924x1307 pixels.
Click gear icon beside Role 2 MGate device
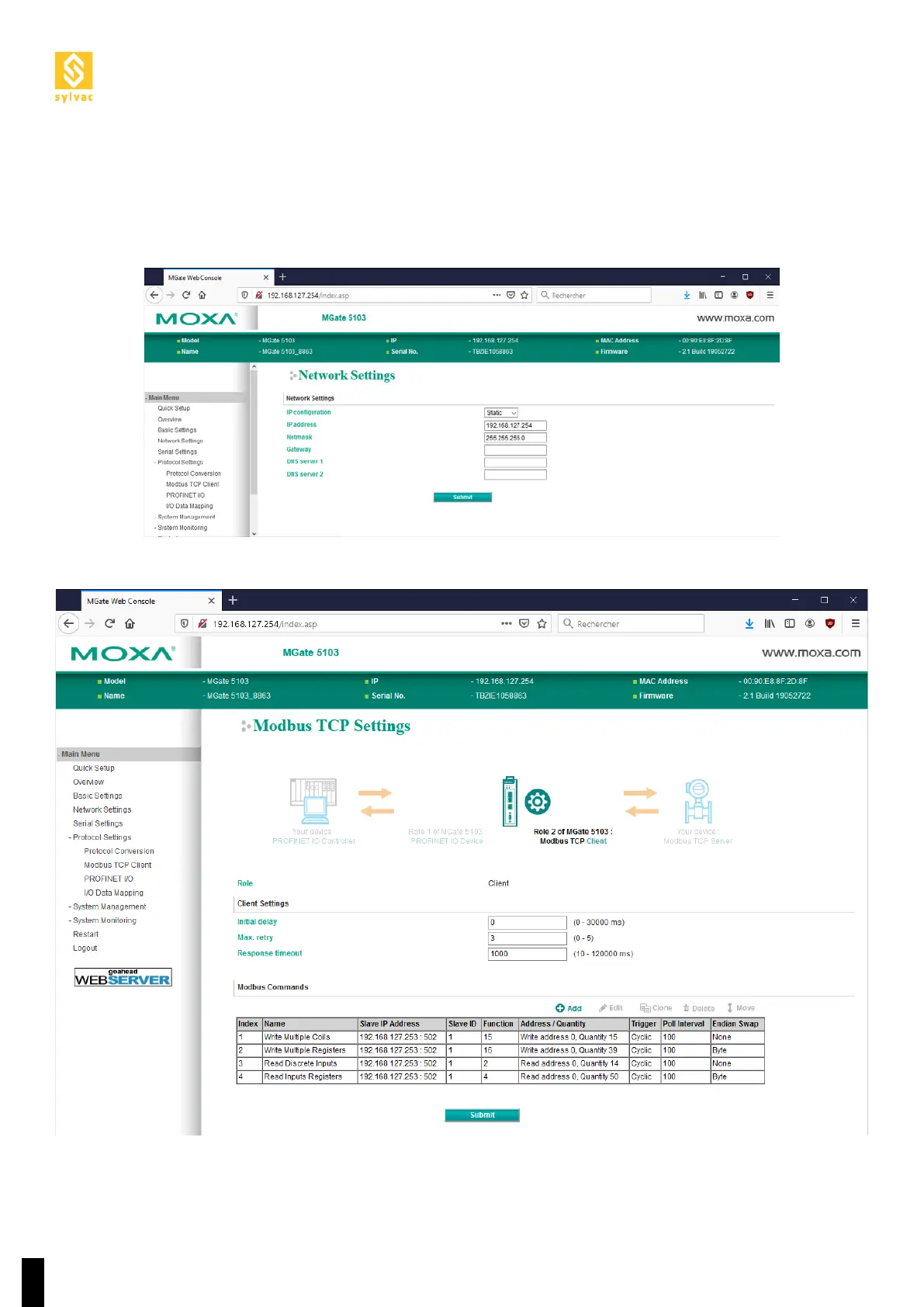(538, 802)
